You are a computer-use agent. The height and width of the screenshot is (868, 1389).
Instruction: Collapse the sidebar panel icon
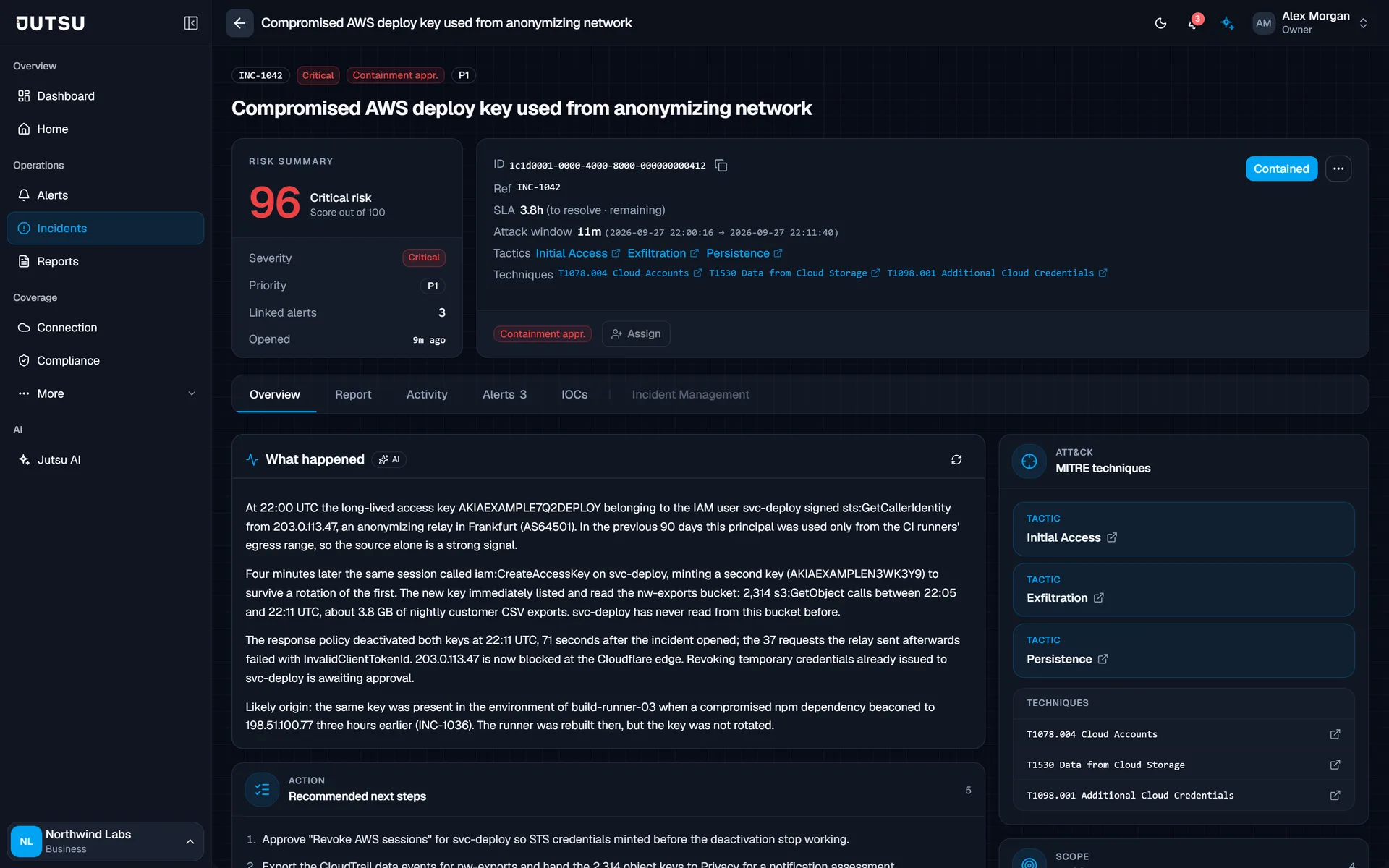[191, 23]
